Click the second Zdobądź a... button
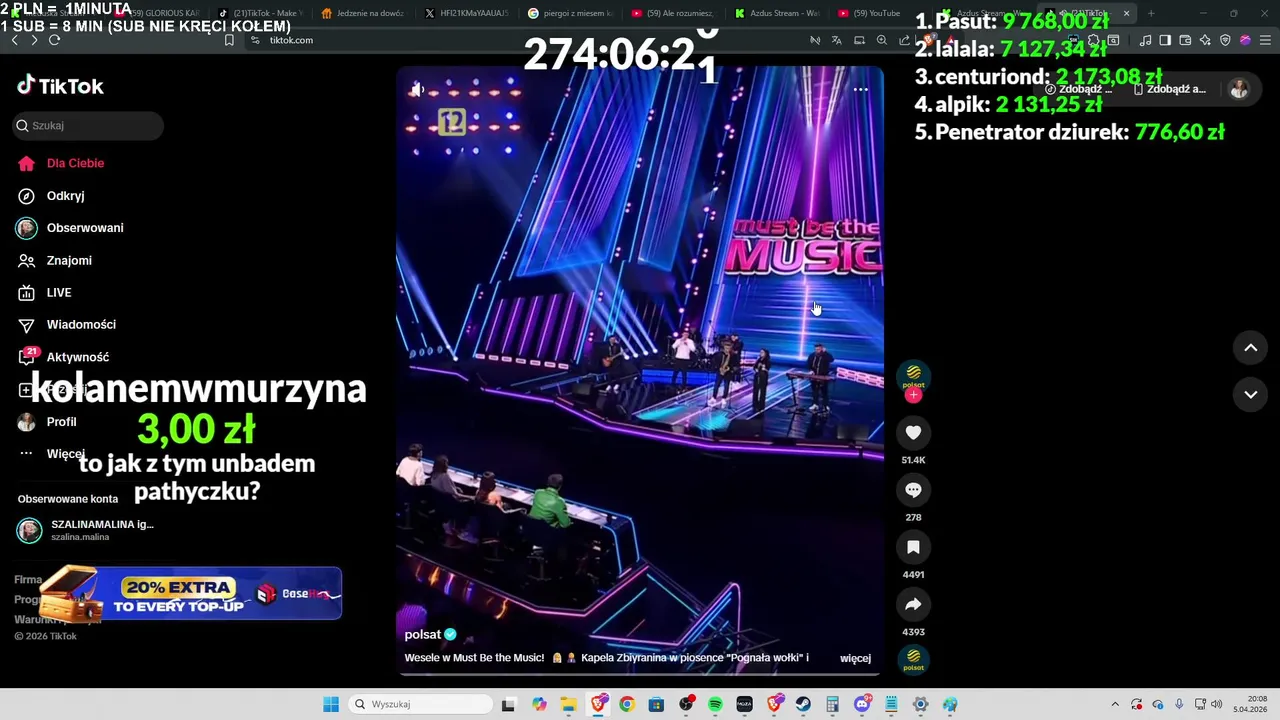The width and height of the screenshot is (1280, 720). (x=1168, y=89)
